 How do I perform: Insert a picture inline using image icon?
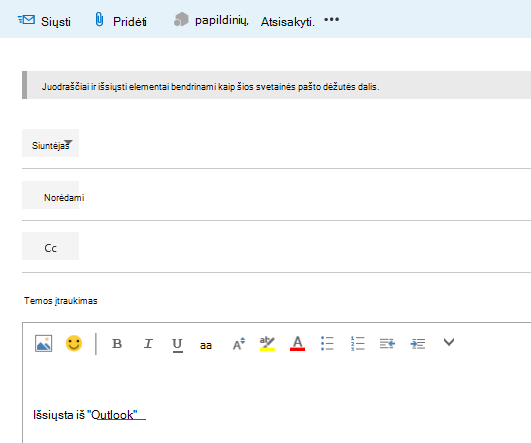[x=44, y=343]
